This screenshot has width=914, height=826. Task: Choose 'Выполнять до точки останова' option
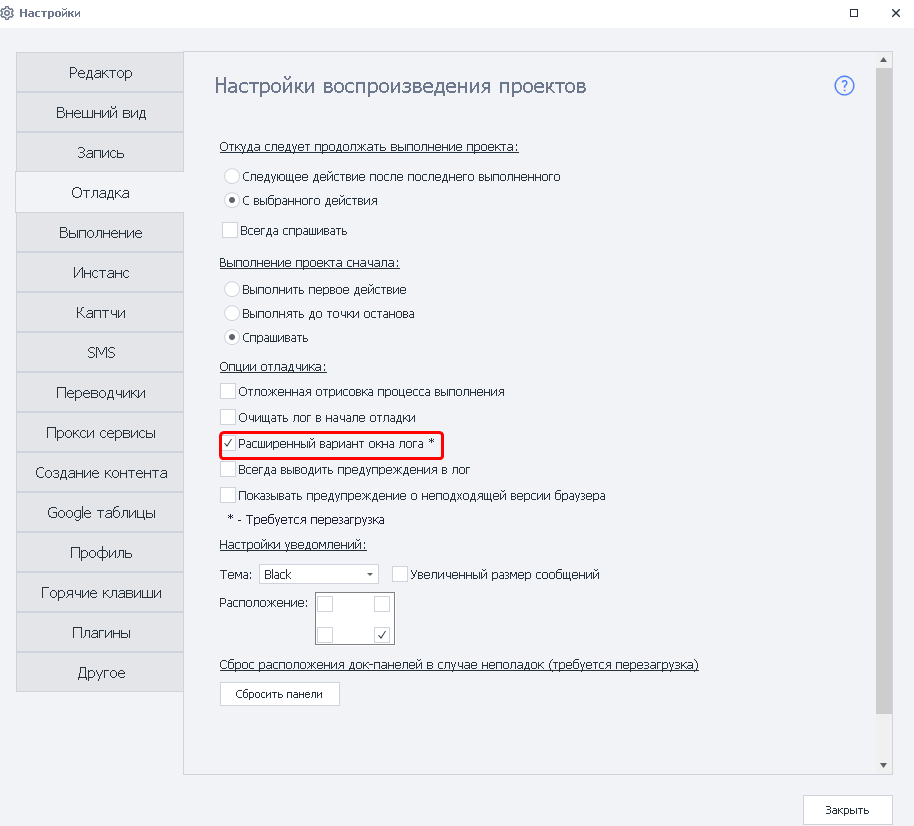point(232,313)
